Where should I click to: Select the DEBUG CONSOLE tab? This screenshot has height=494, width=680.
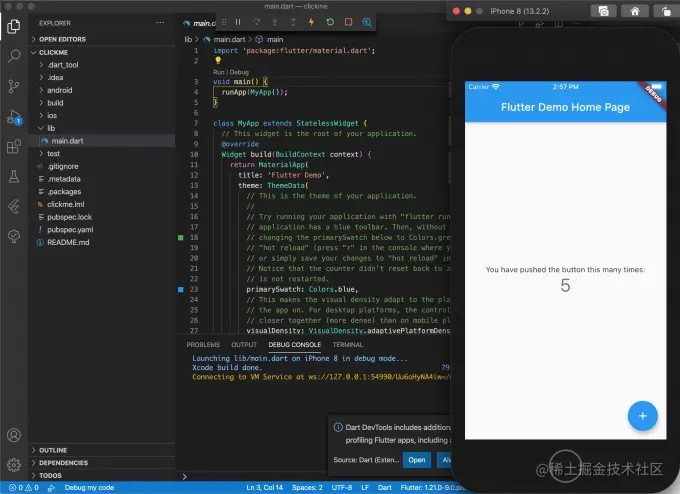(x=294, y=345)
